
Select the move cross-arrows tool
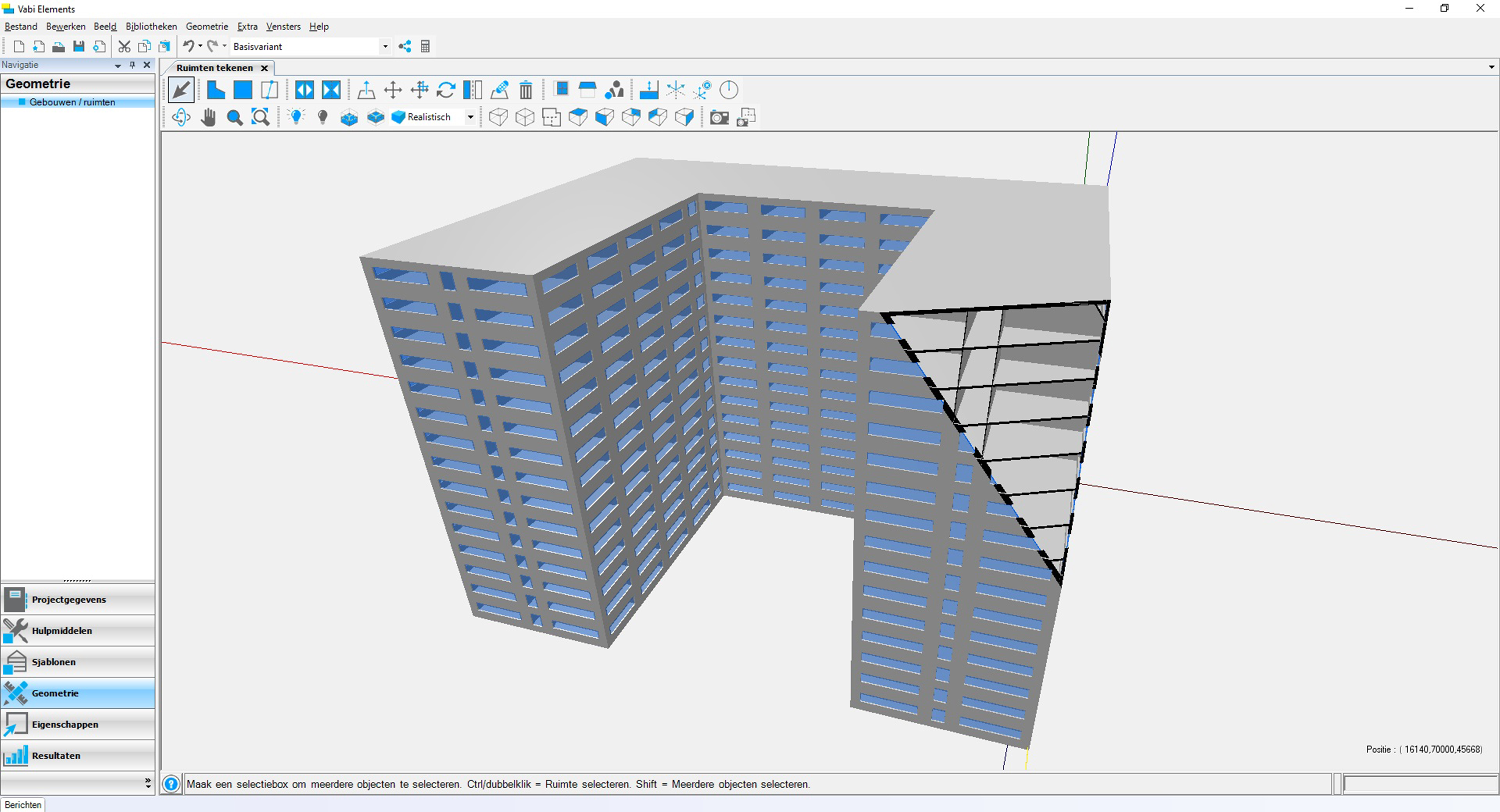point(393,90)
